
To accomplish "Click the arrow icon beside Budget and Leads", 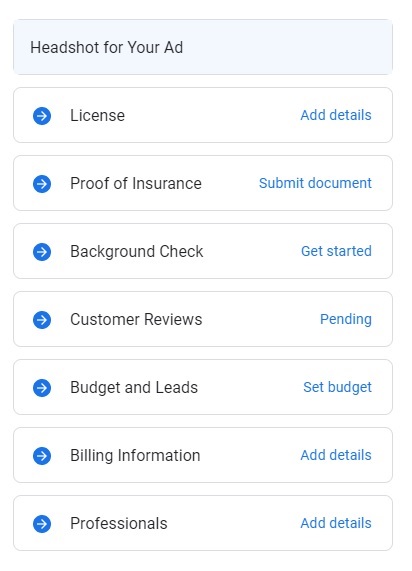I will (42, 387).
